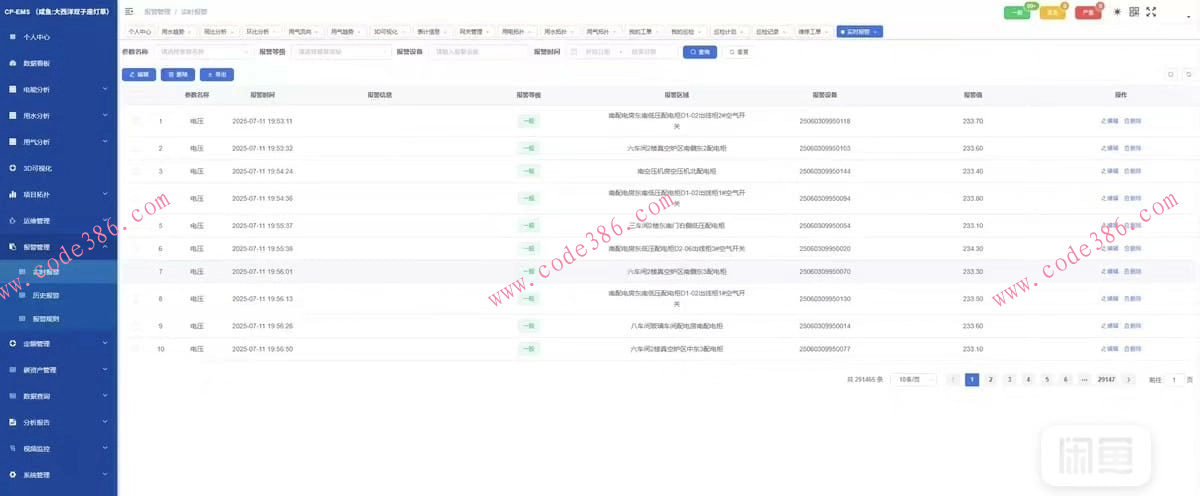Viewport: 1200px width, 496px height.
Task: Enter fullscreen using the expand icon
Action: point(1151,12)
